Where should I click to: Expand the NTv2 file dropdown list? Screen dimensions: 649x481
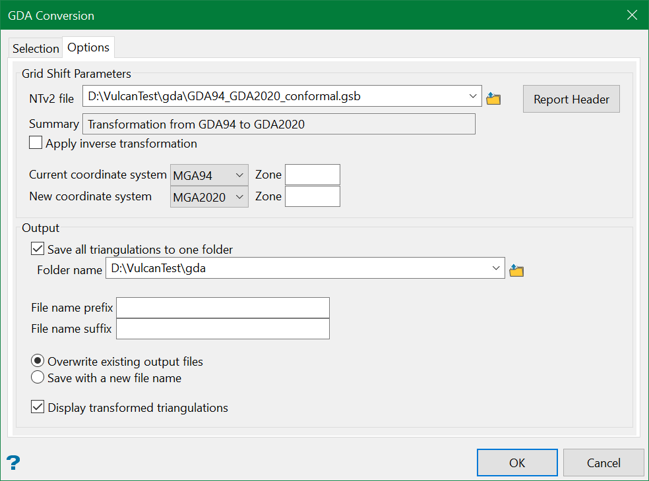click(473, 97)
